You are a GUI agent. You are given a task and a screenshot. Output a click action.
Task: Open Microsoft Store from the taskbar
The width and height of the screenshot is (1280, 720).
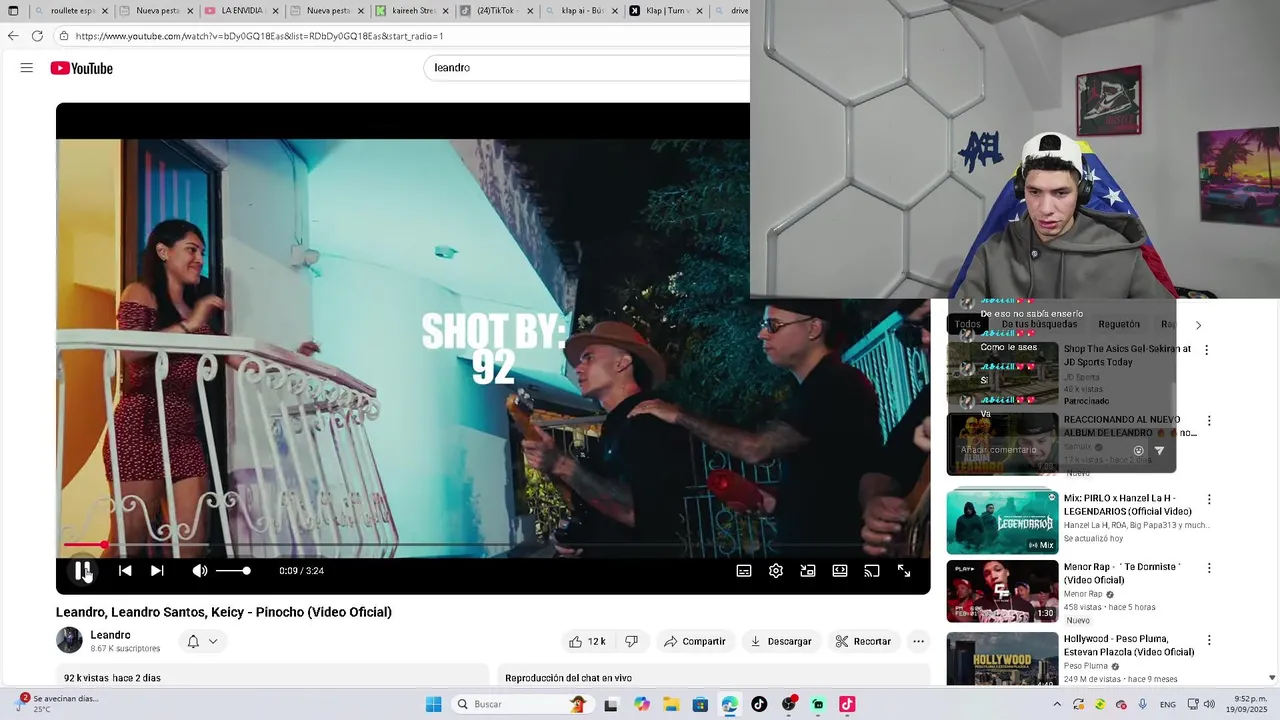tap(700, 704)
